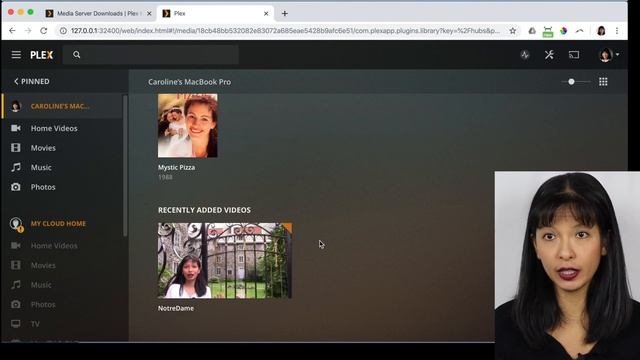This screenshot has width=640, height=360.
Task: Open Home Videos under Caroline's Mac
Action: (x=54, y=128)
